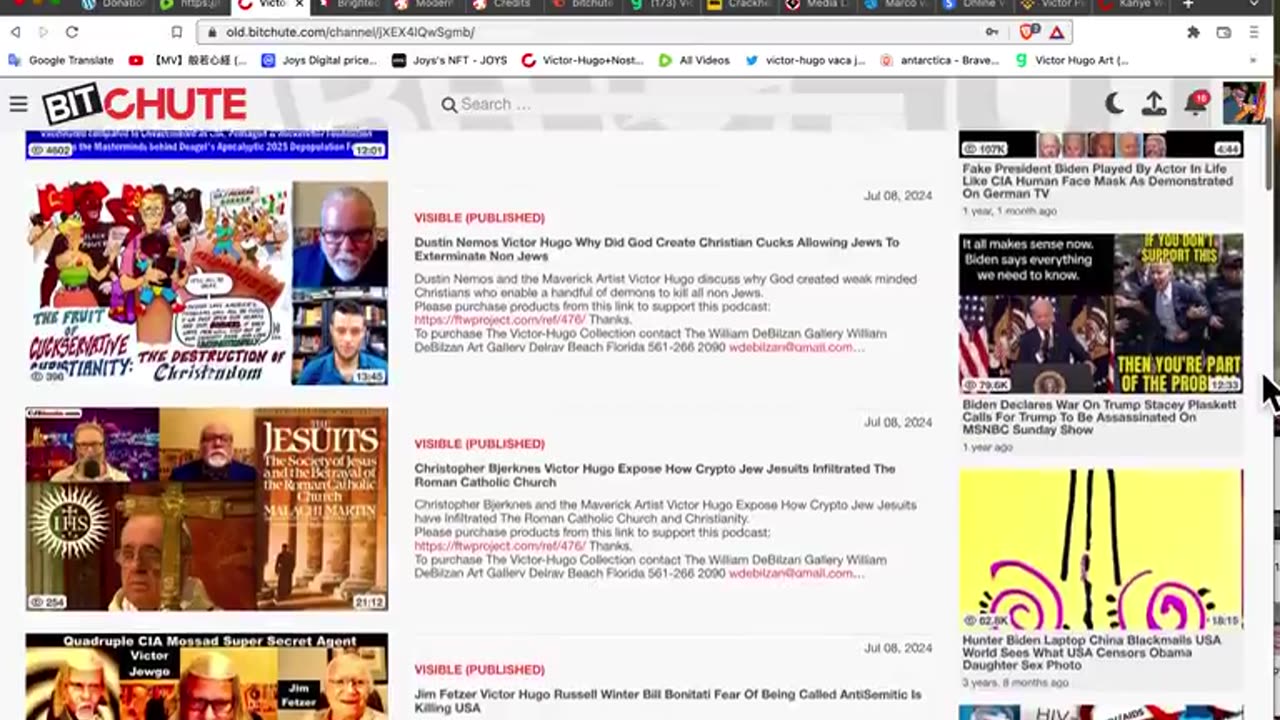Open the YouTube MV bookmark
This screenshot has width=1280, height=720.
(187, 60)
